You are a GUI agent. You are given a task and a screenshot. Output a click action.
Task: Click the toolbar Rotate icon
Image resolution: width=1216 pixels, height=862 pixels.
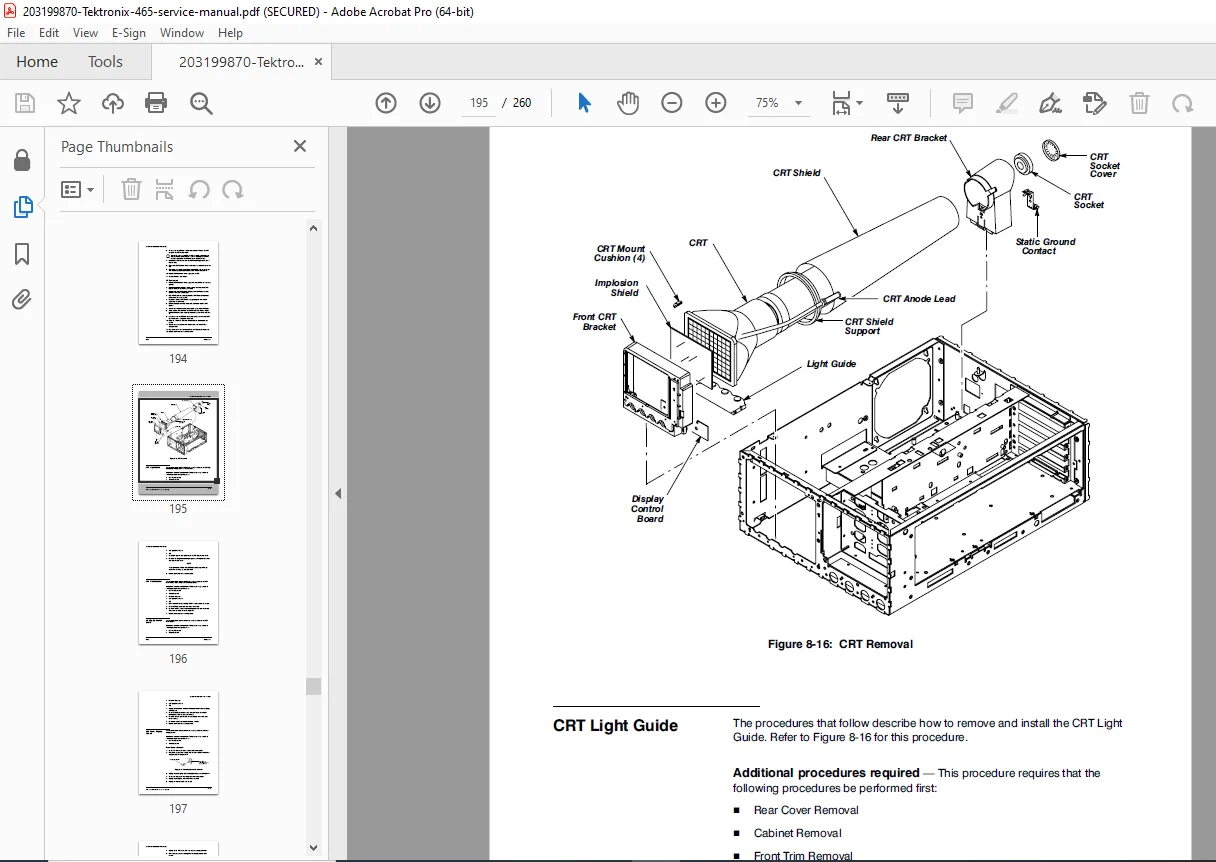[x=1183, y=103]
